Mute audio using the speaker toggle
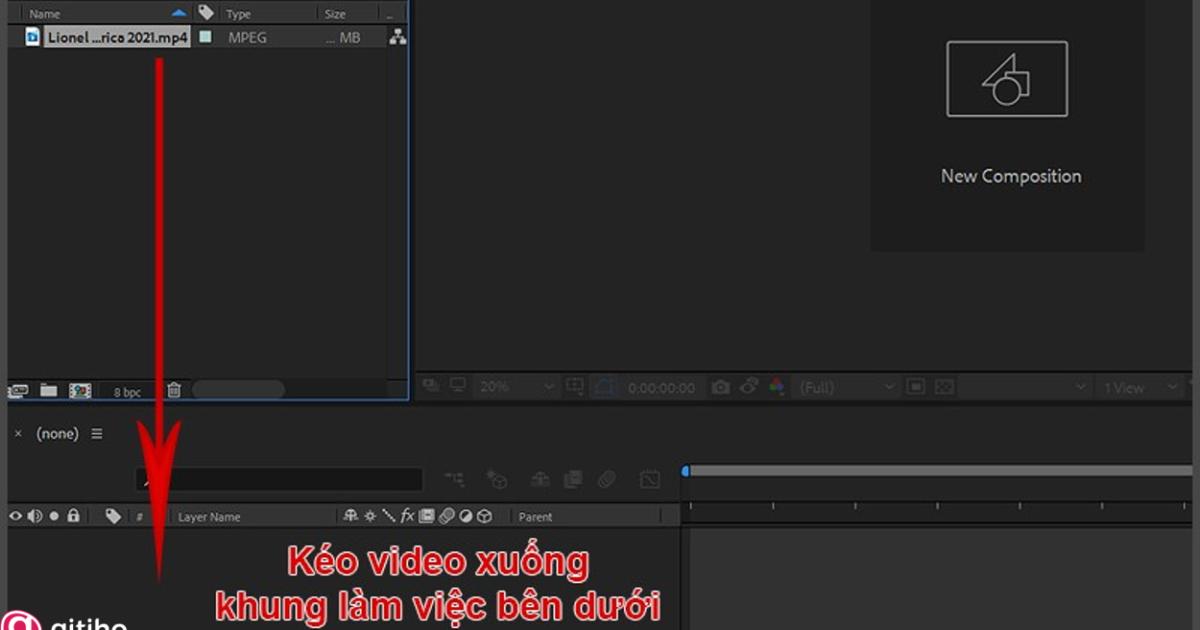This screenshot has width=1200, height=630. pos(34,516)
